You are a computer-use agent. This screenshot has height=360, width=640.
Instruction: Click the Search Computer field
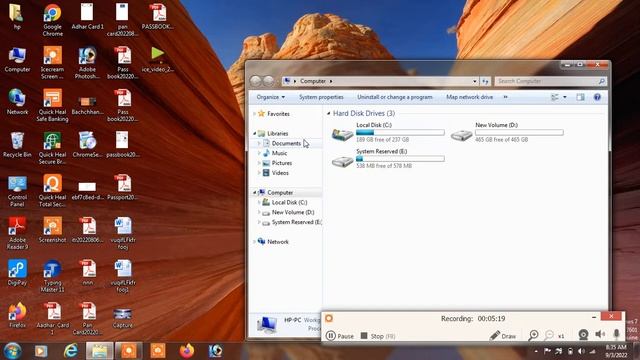tap(550, 81)
